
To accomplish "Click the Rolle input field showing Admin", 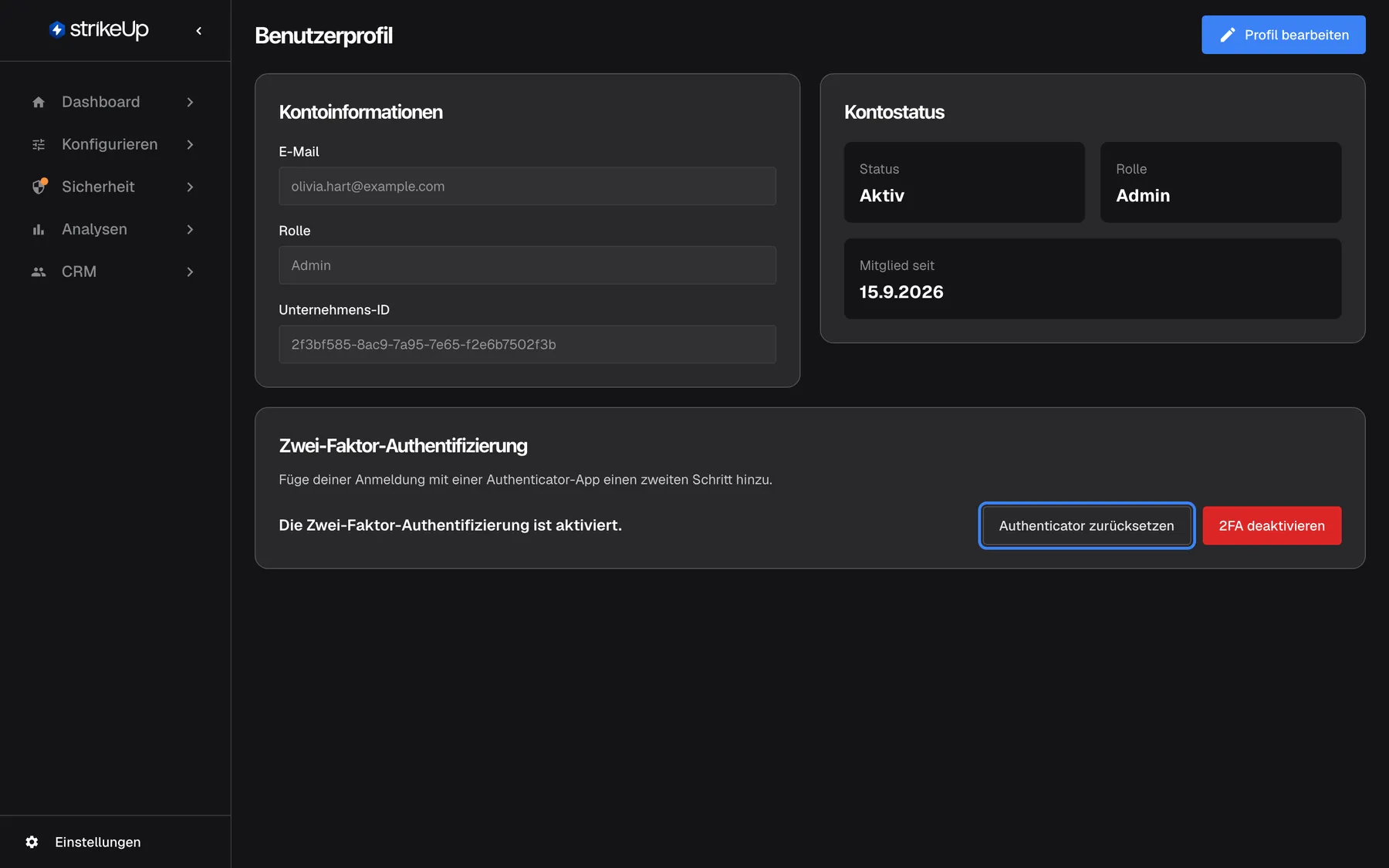I will pyautogui.click(x=527, y=265).
